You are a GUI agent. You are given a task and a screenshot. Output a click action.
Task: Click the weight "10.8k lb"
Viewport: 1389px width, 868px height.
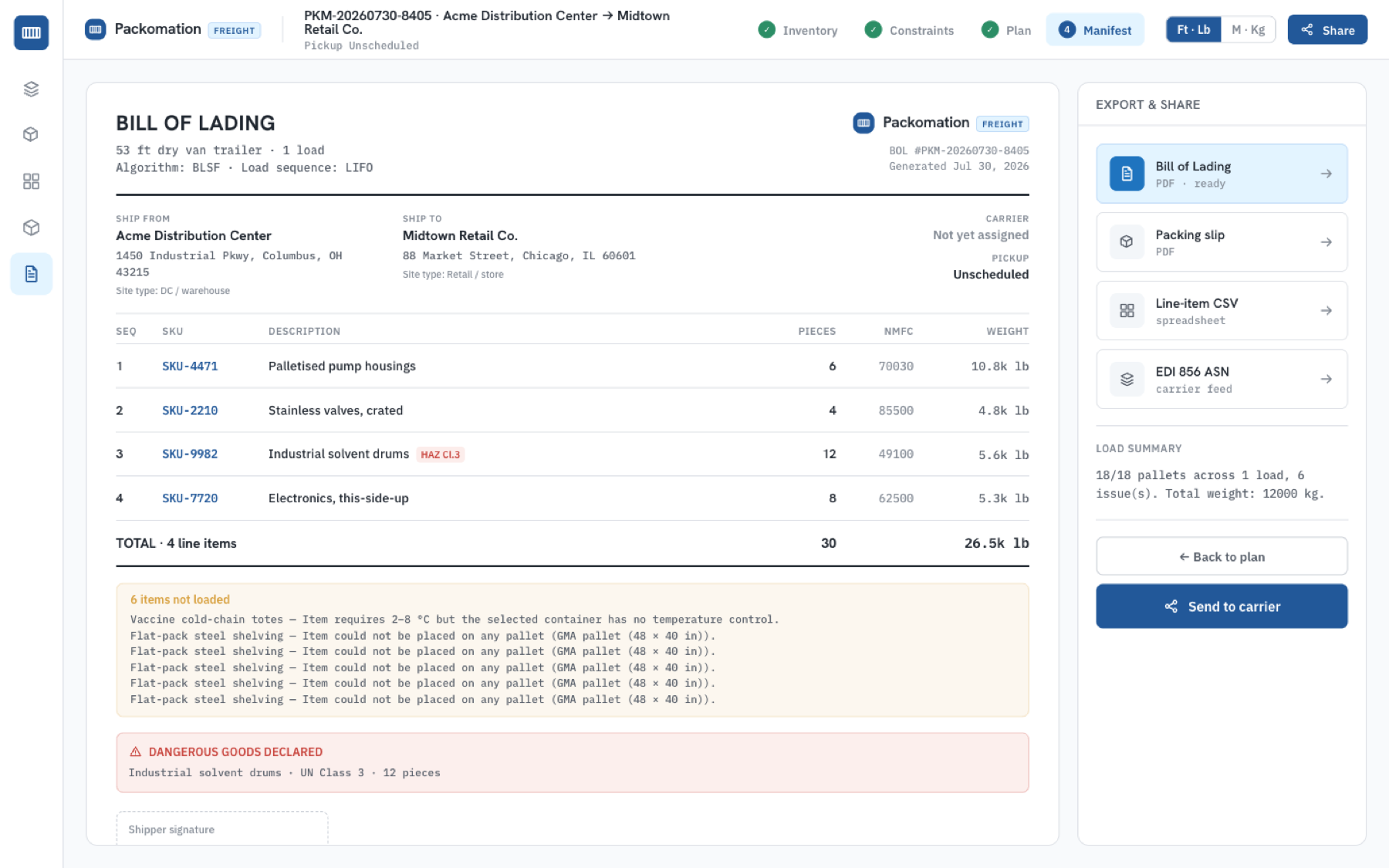point(999,366)
